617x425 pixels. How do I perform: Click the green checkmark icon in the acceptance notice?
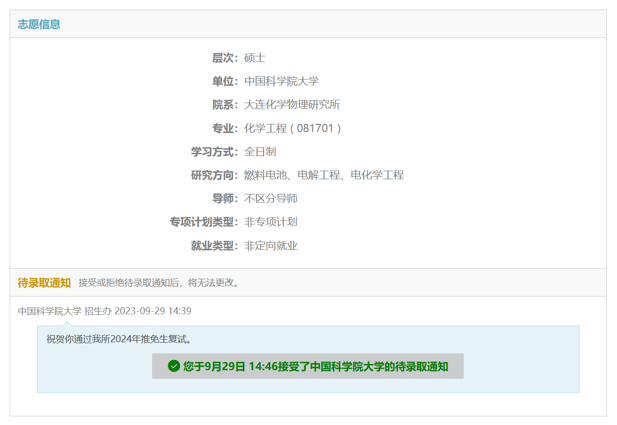pos(174,366)
